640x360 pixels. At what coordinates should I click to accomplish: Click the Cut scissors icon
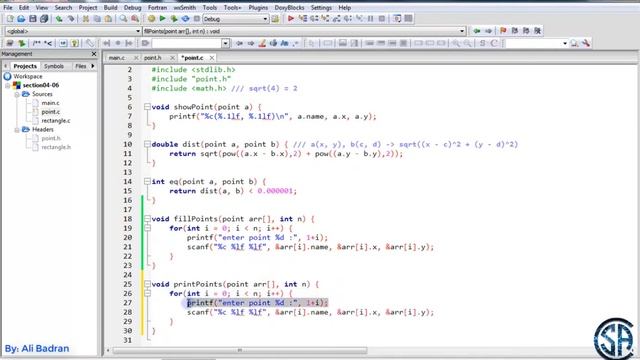click(86, 19)
